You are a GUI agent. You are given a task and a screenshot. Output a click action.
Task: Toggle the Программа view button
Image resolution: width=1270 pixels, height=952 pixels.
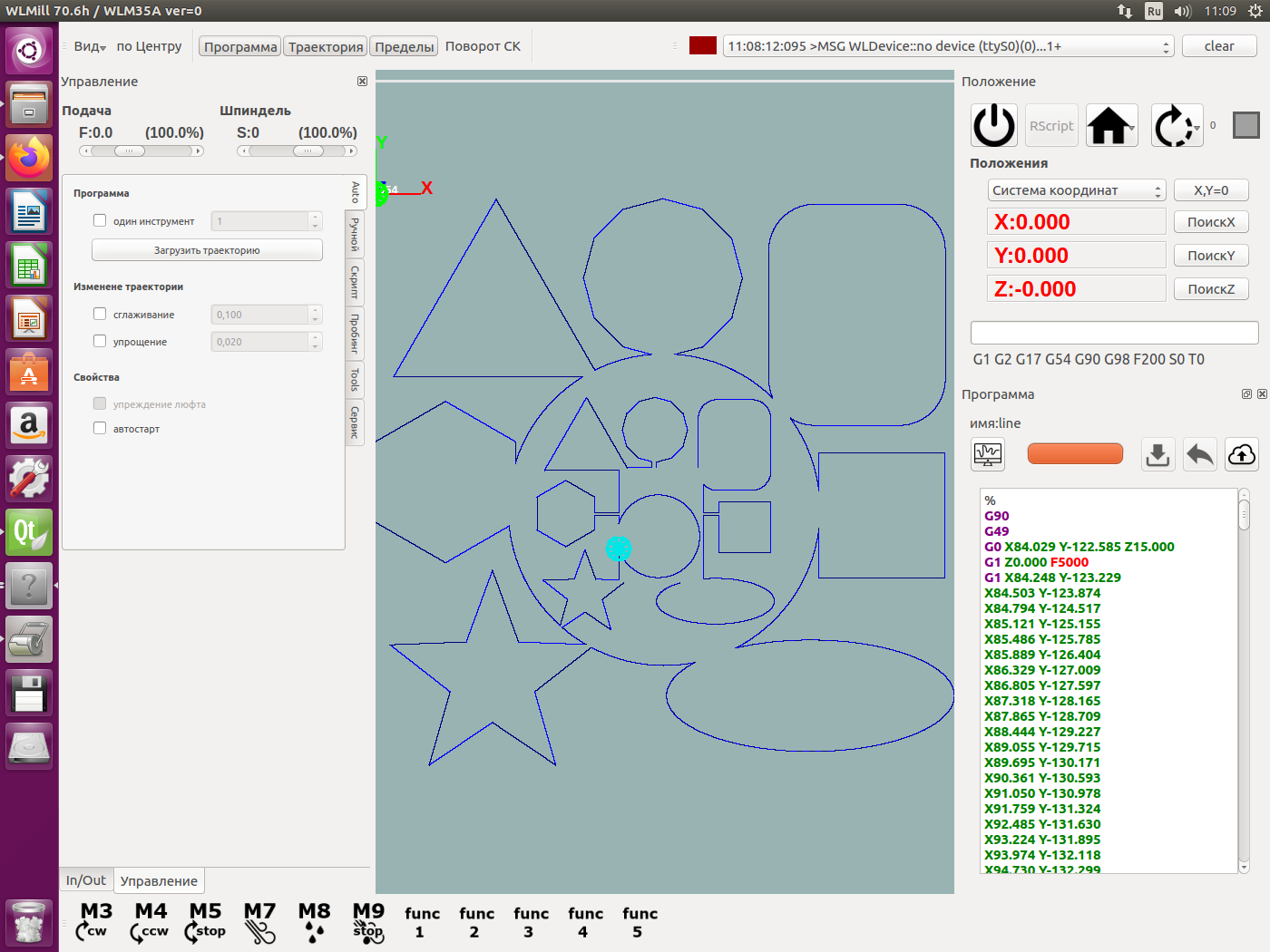tap(240, 46)
